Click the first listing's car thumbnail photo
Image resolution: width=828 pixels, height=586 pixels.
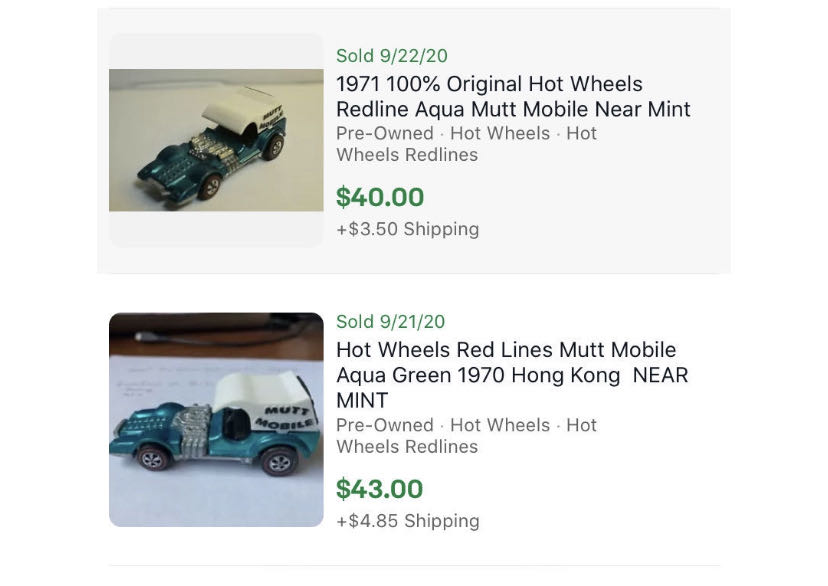(x=215, y=138)
